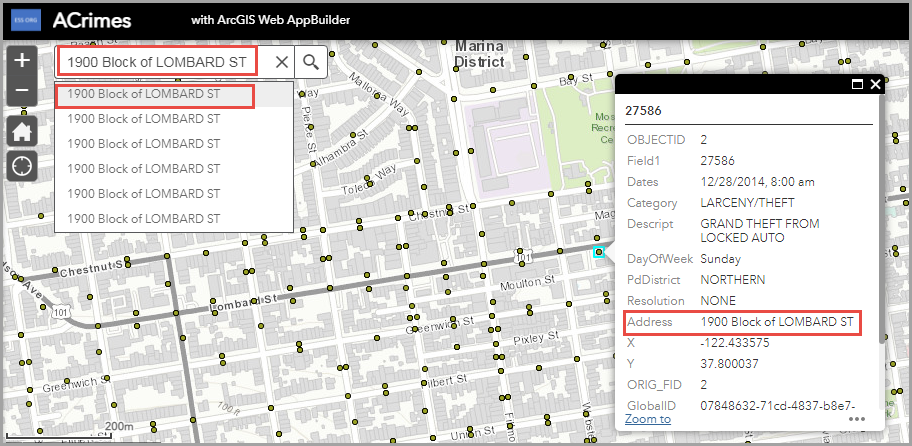This screenshot has height=446, width=912.
Task: Click the cyan-highlighted crime point on map
Action: [x=599, y=252]
